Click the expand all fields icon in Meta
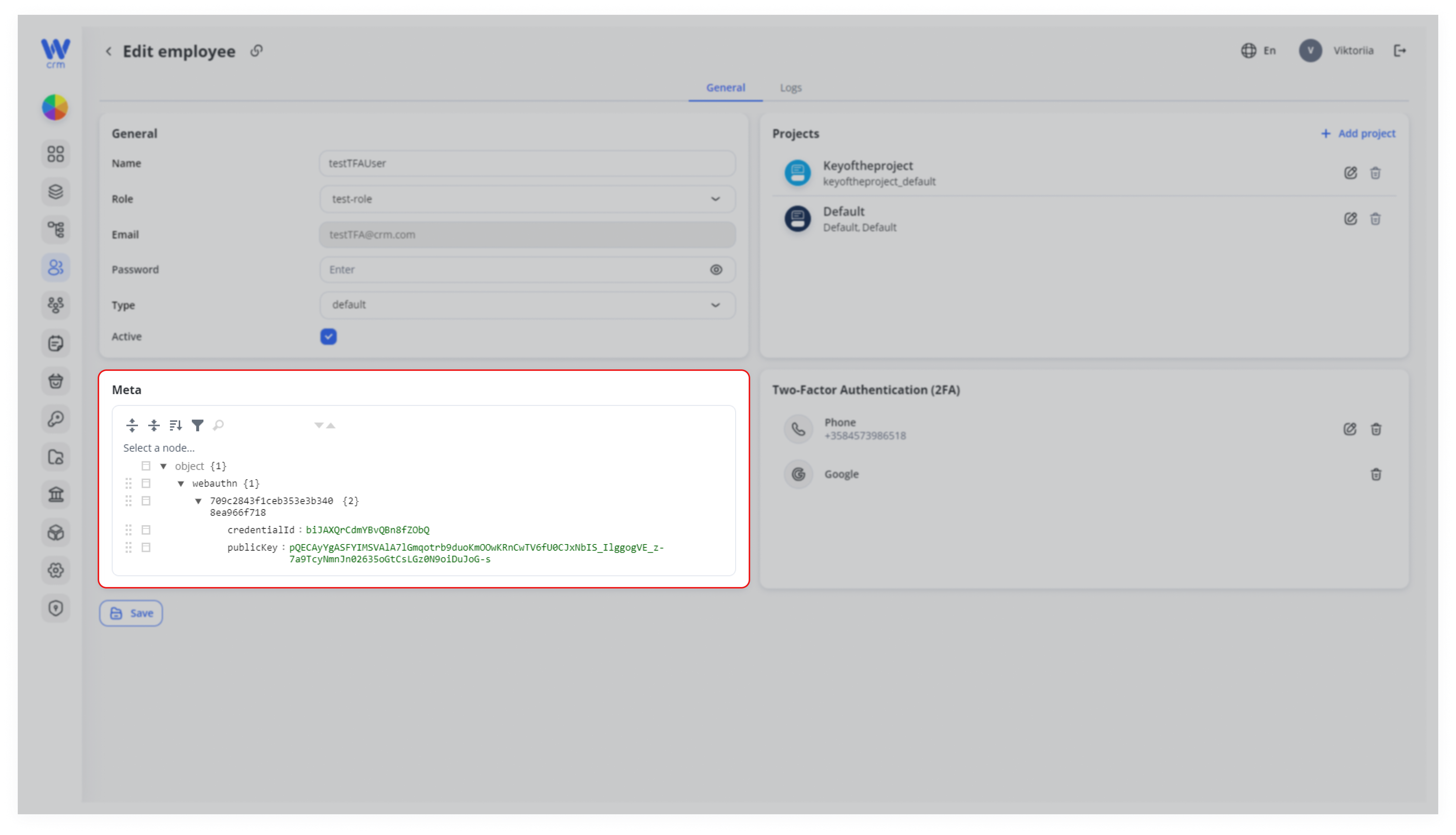 [132, 426]
